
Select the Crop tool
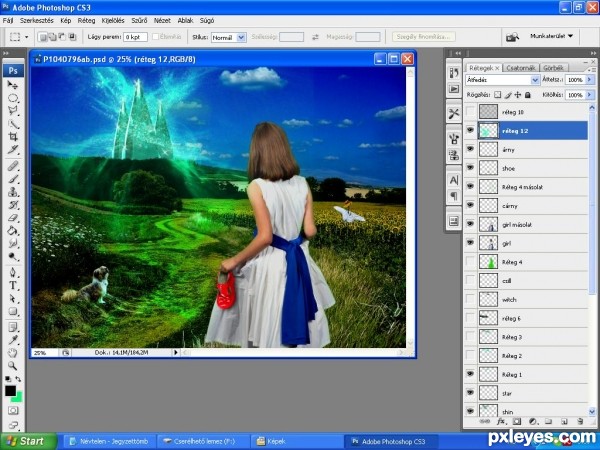[13, 137]
